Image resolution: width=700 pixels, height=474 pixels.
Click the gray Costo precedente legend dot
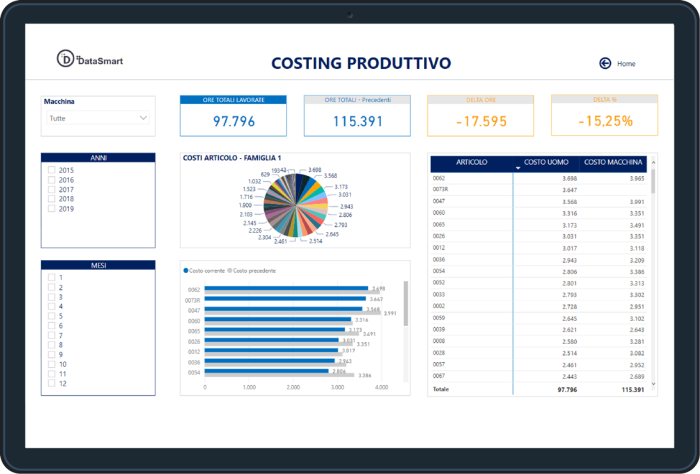229,271
